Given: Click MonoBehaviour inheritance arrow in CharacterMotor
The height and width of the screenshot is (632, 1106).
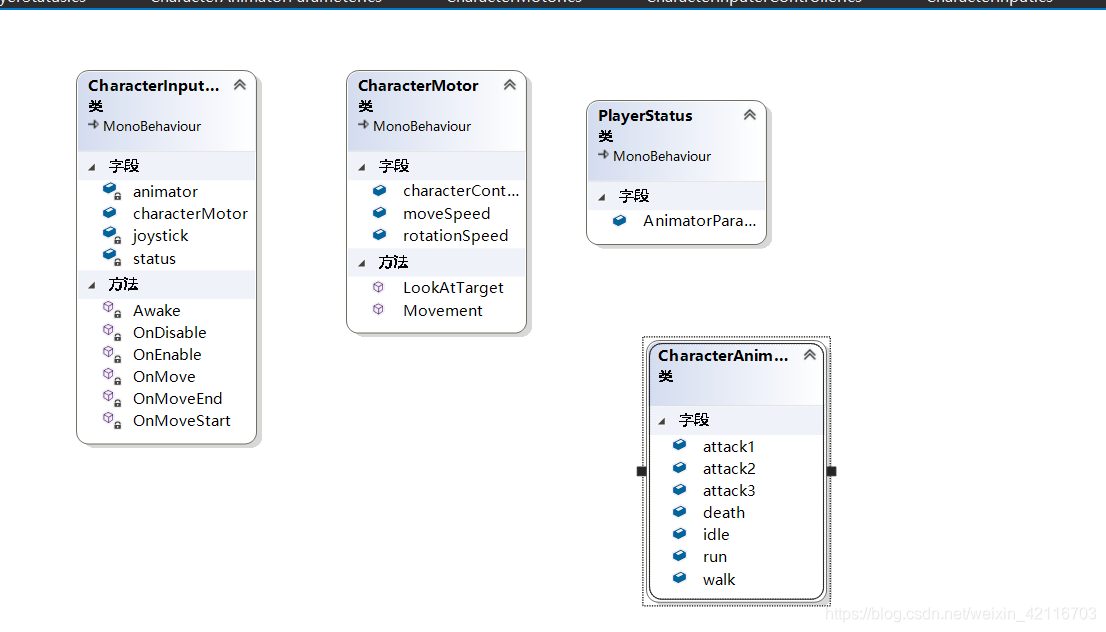Looking at the screenshot, I should click(x=363, y=125).
